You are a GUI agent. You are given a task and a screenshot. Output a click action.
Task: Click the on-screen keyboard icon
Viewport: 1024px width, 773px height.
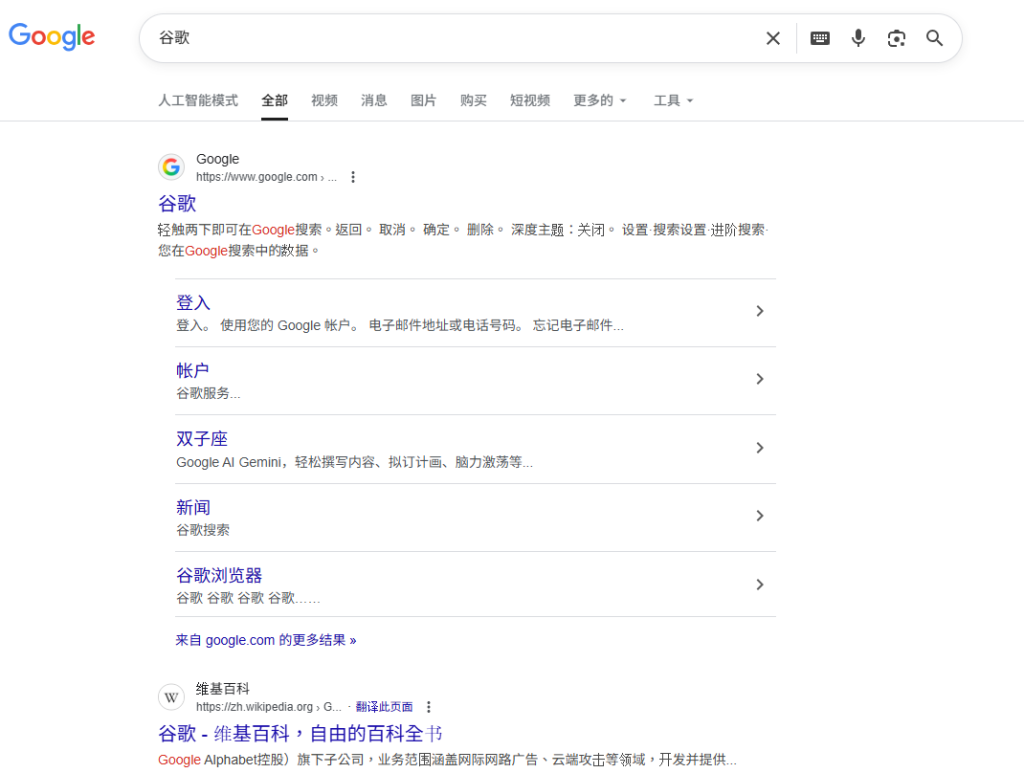click(820, 37)
